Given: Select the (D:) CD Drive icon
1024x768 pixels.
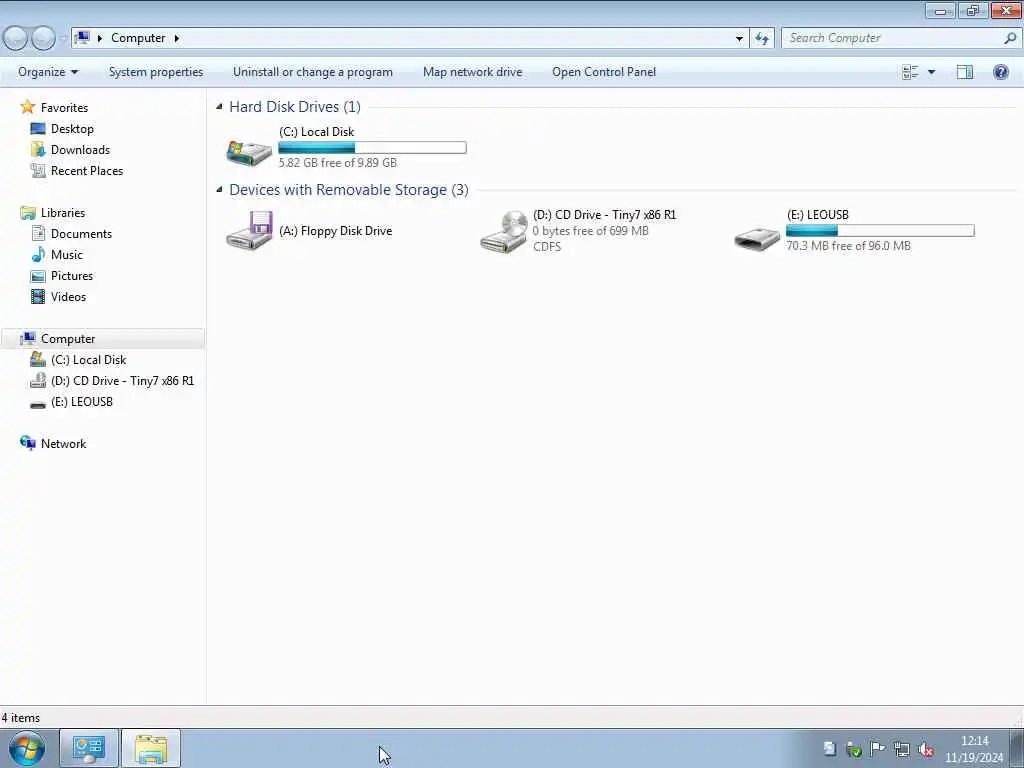Looking at the screenshot, I should click(x=503, y=231).
